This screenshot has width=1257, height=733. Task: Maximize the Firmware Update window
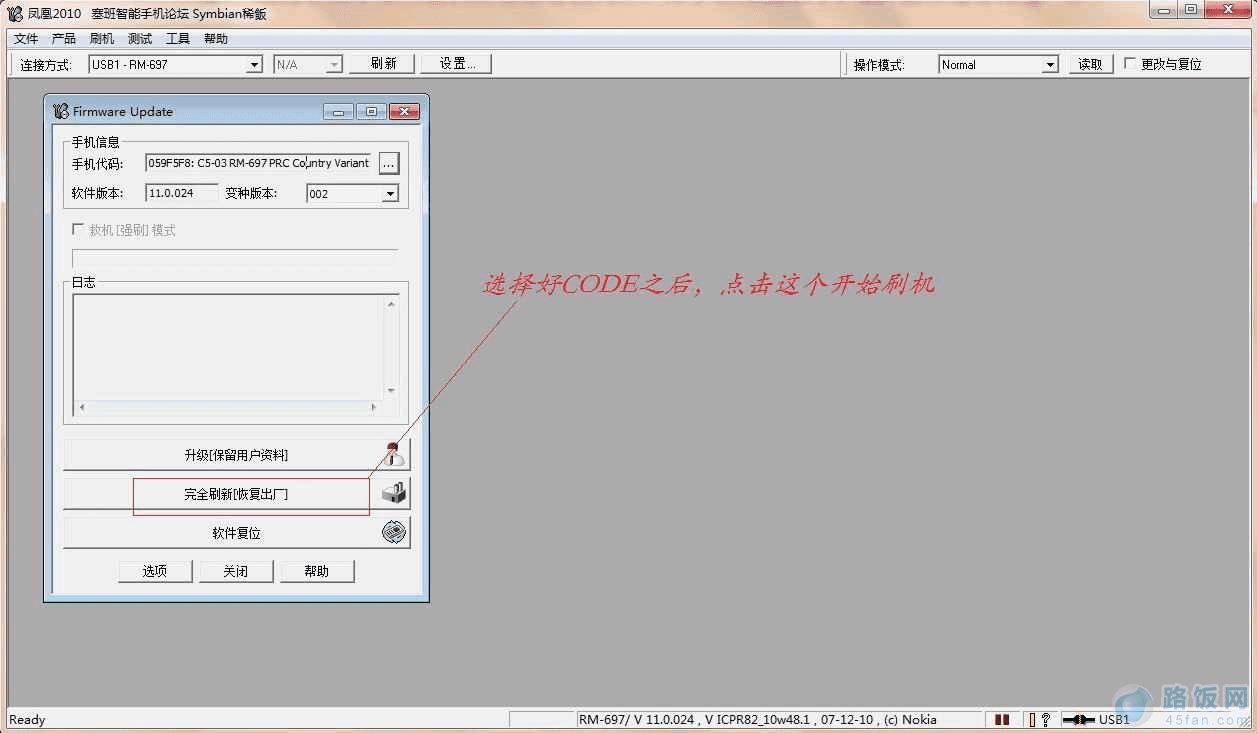pyautogui.click(x=371, y=112)
